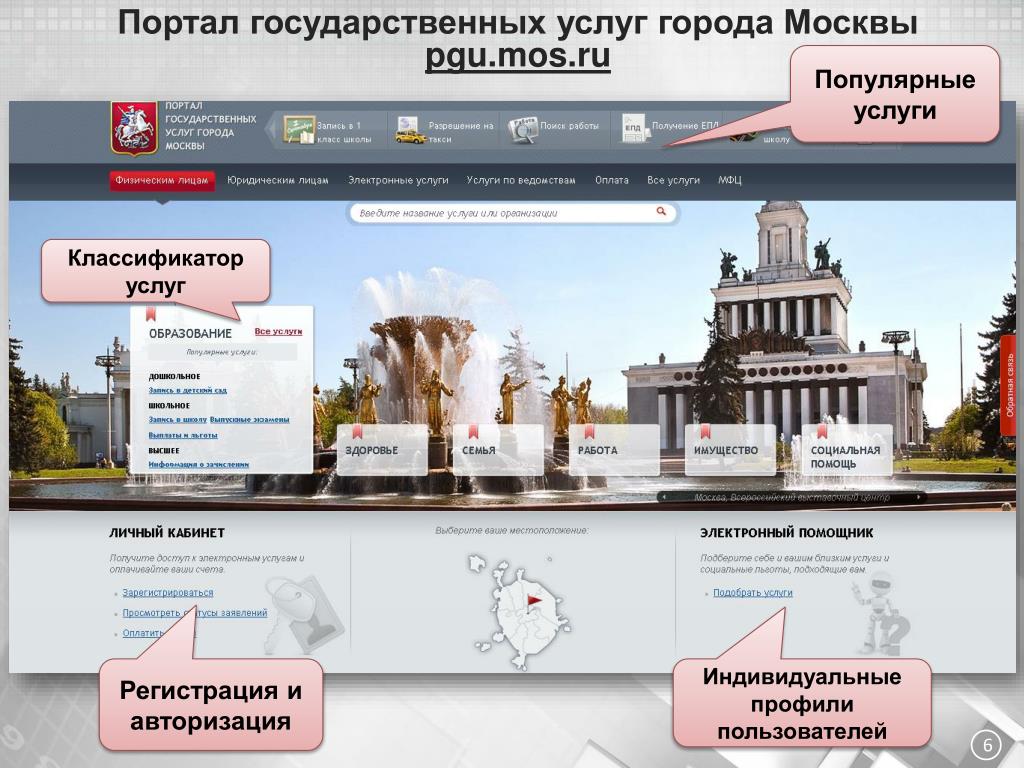The image size is (1024, 768).
Task: Expand the Имущество category tile
Action: [729, 450]
